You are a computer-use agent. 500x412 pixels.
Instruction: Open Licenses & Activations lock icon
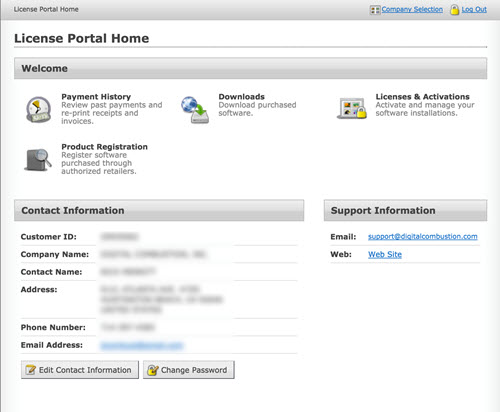(x=352, y=109)
